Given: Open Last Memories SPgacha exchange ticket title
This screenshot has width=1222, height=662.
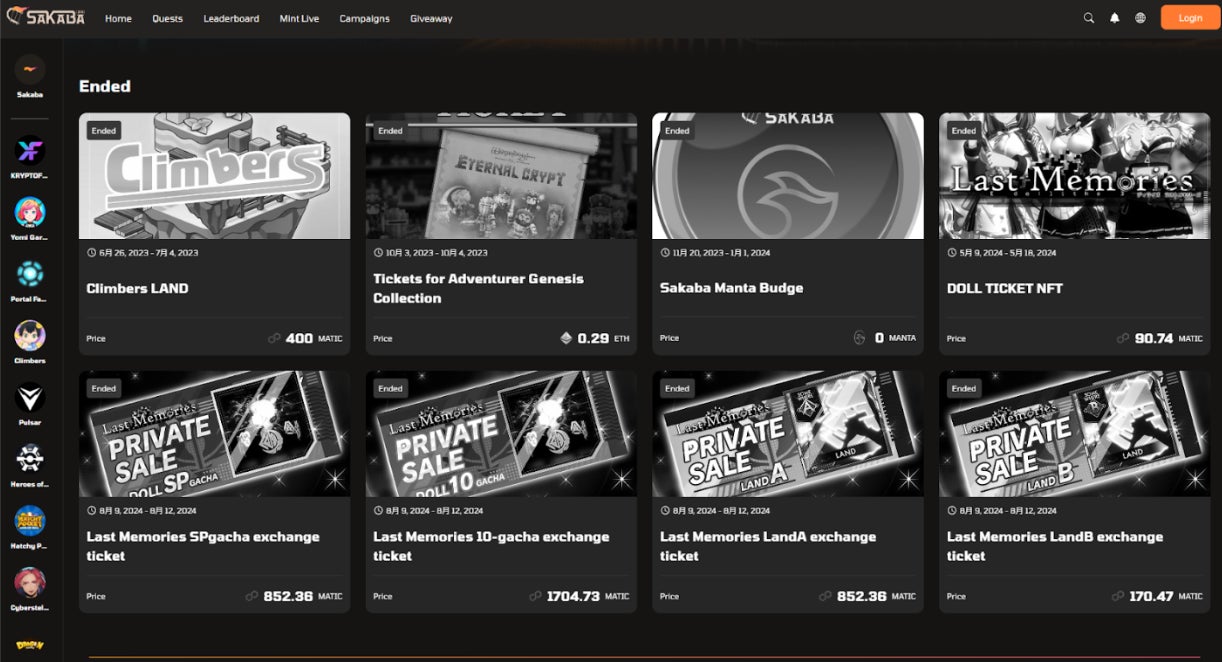Looking at the screenshot, I should click(203, 546).
